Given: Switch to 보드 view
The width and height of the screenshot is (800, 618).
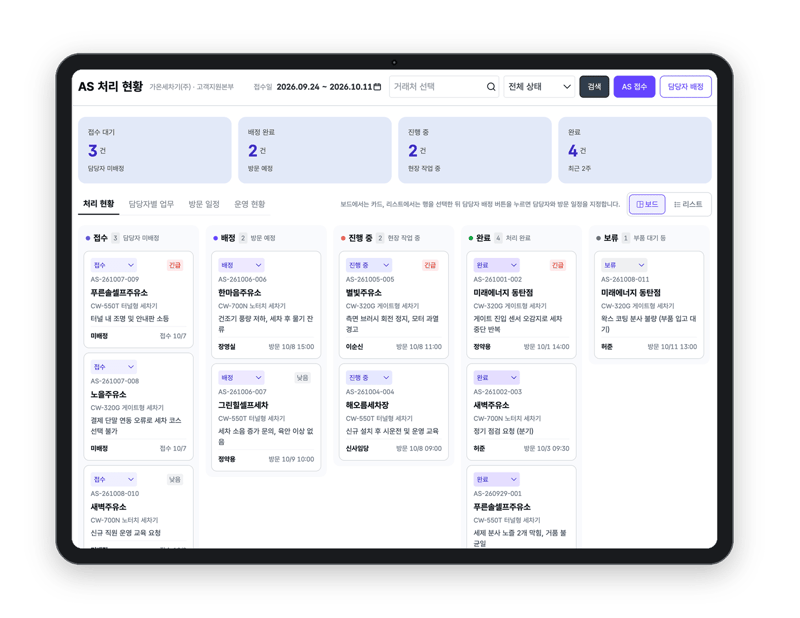Looking at the screenshot, I should point(647,204).
